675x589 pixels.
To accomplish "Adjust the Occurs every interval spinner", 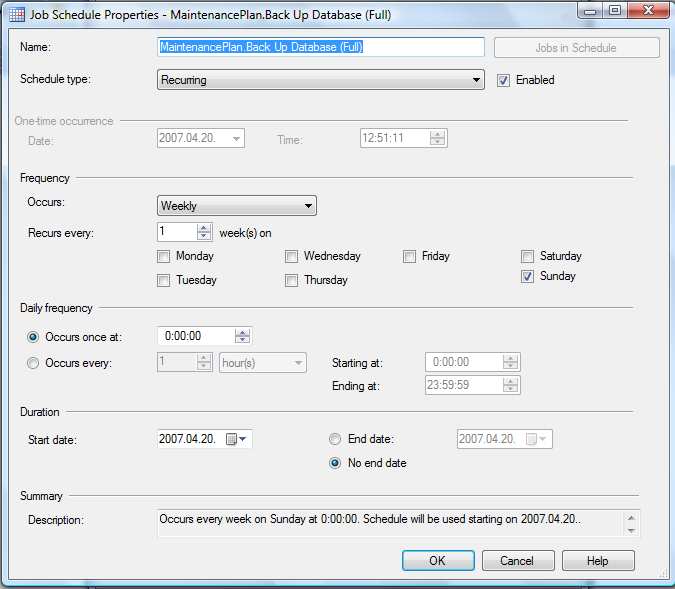I will (x=204, y=363).
